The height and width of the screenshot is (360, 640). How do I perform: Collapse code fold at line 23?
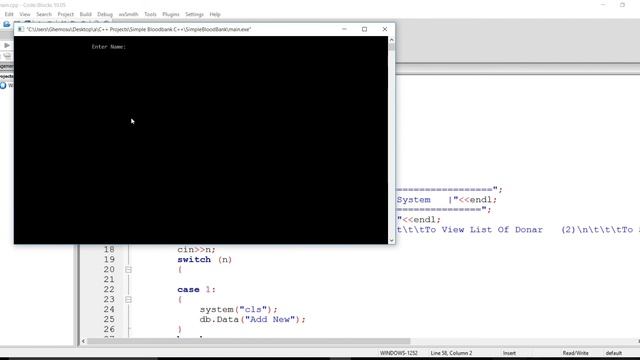128,300
